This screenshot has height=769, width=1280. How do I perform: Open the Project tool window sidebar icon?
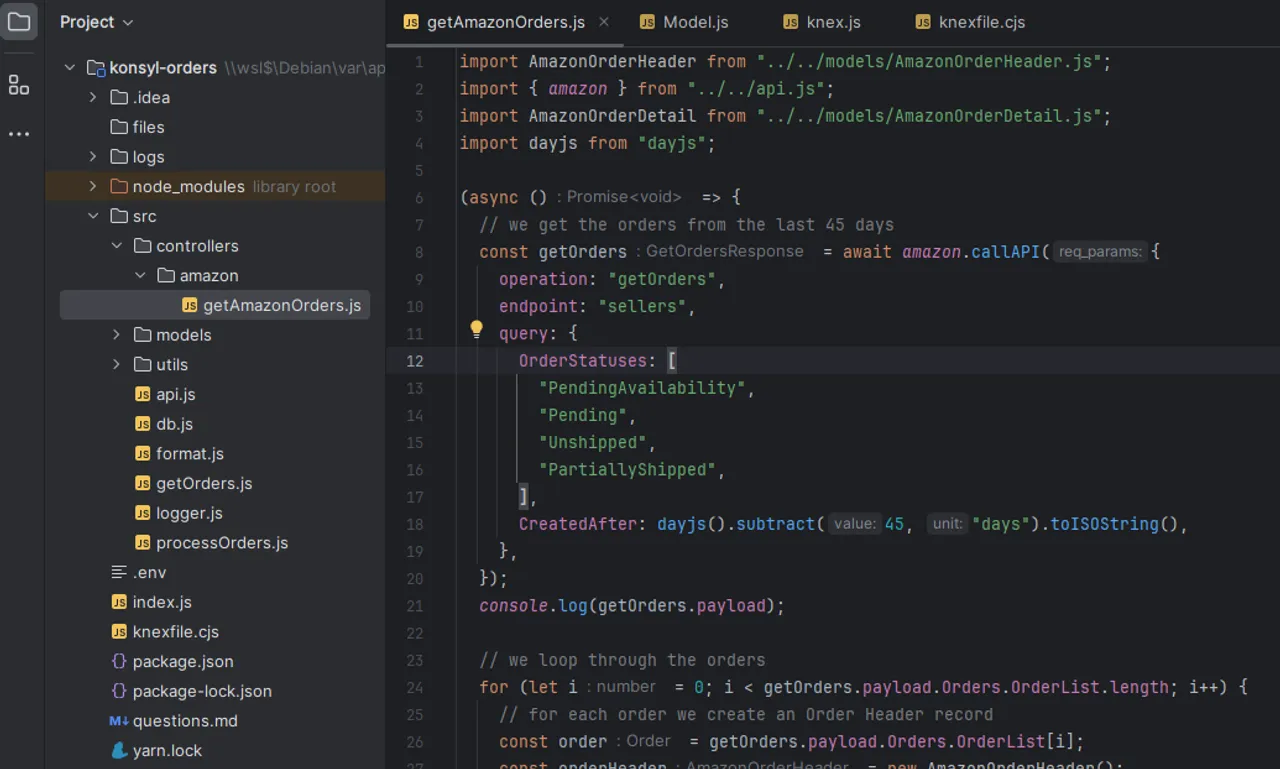[19, 22]
